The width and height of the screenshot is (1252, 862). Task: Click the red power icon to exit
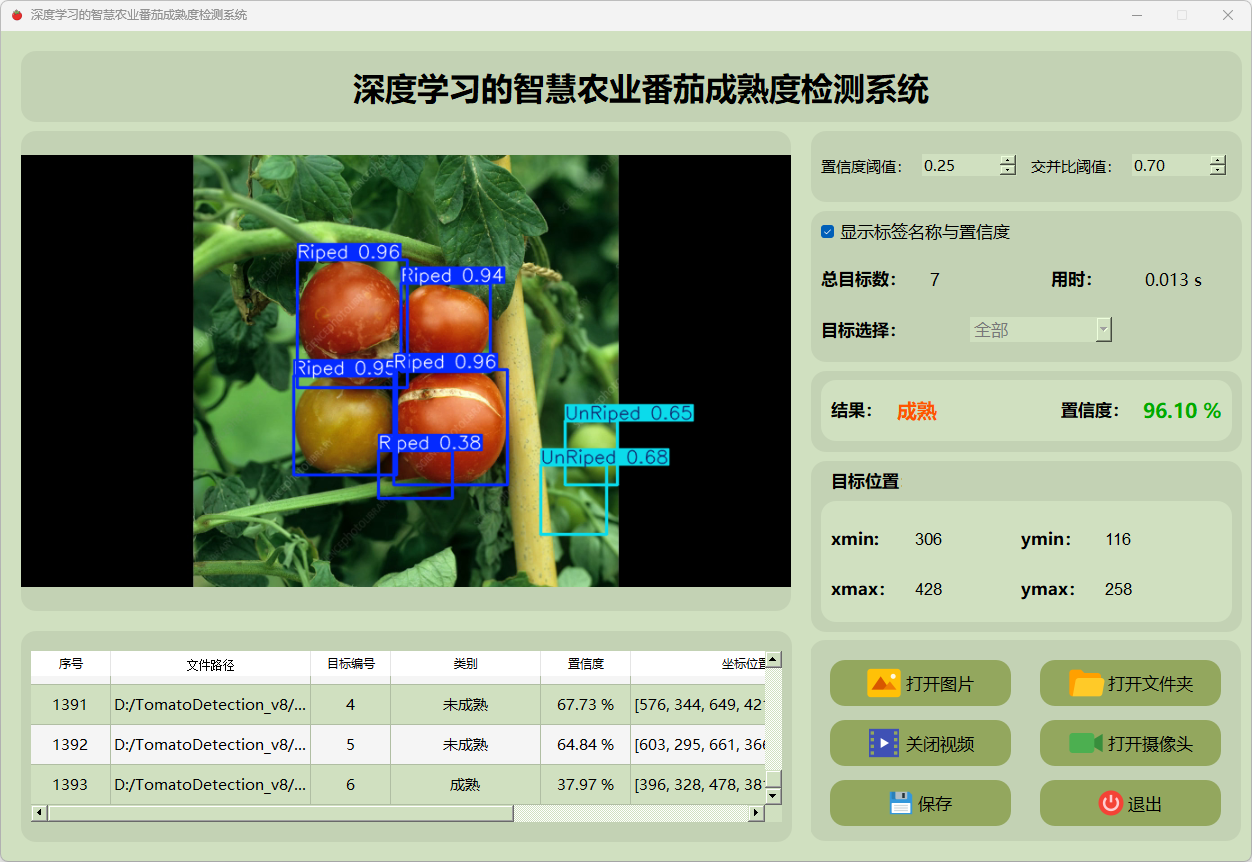click(1110, 803)
